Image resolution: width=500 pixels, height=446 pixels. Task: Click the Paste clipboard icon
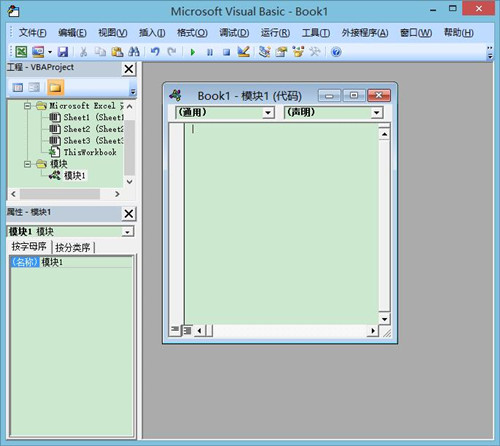click(x=117, y=52)
